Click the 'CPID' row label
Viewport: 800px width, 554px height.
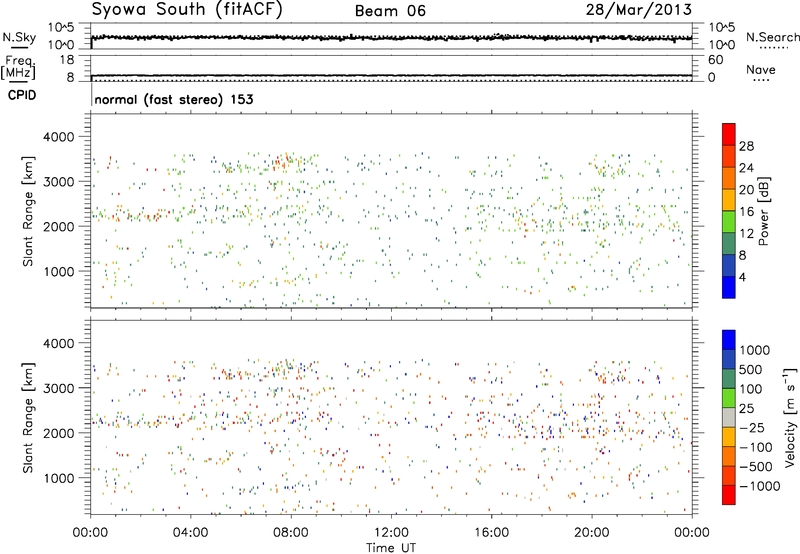(22, 95)
